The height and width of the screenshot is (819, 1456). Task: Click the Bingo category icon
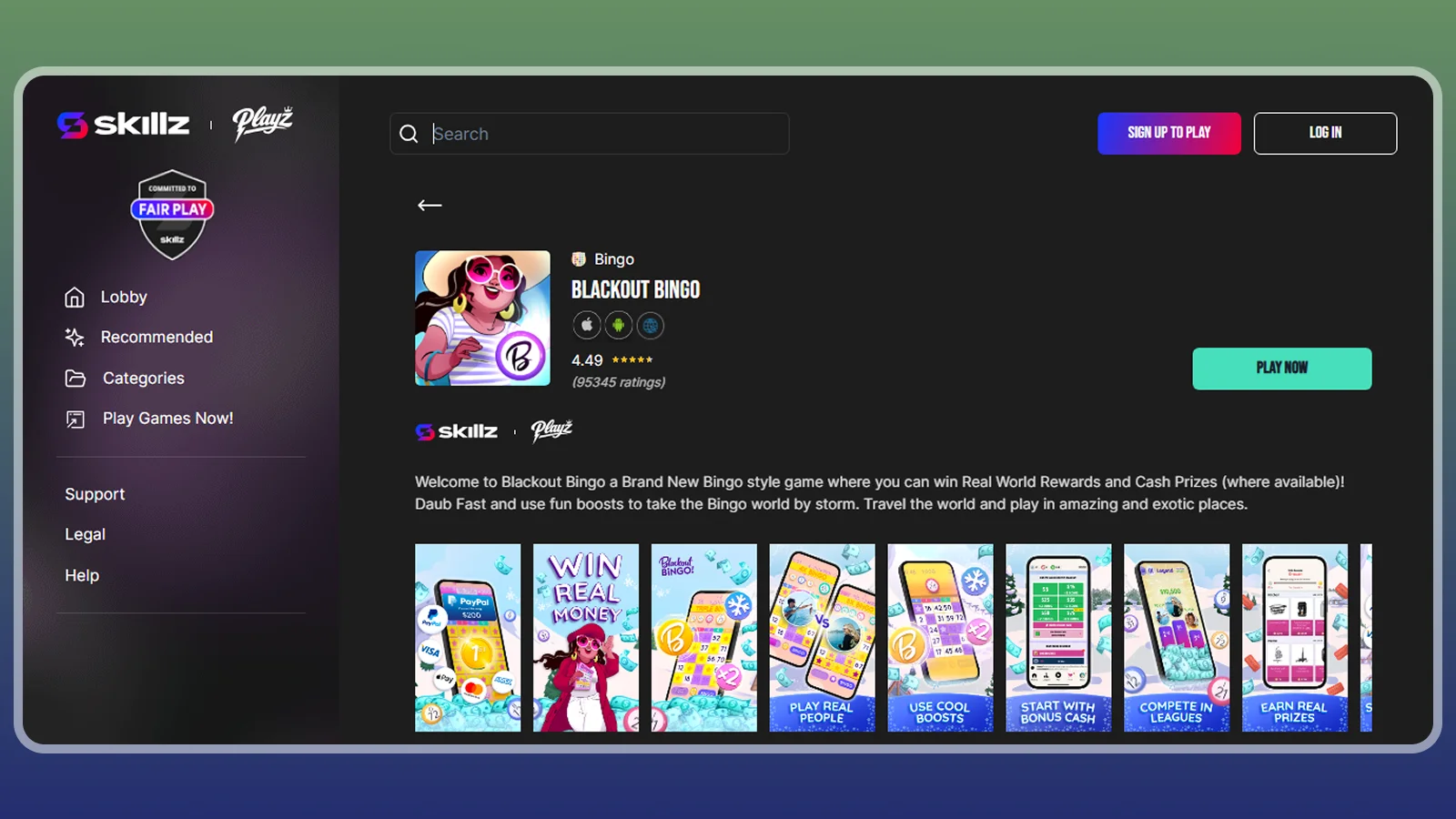pos(579,259)
